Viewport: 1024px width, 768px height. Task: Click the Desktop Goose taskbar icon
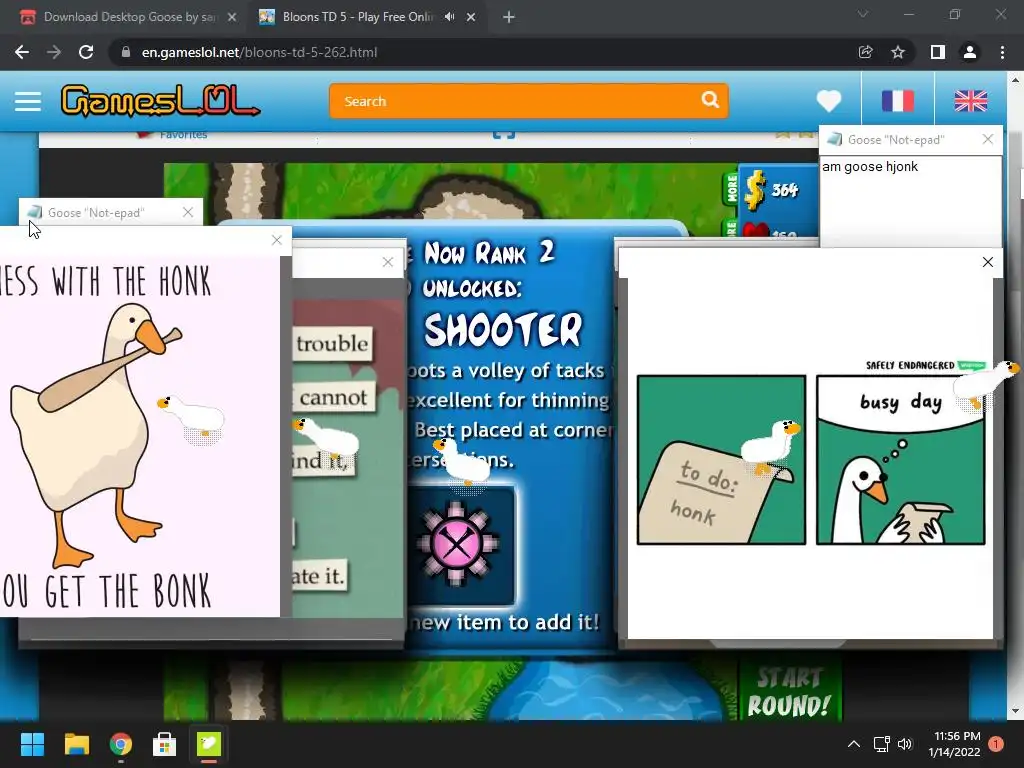point(209,744)
